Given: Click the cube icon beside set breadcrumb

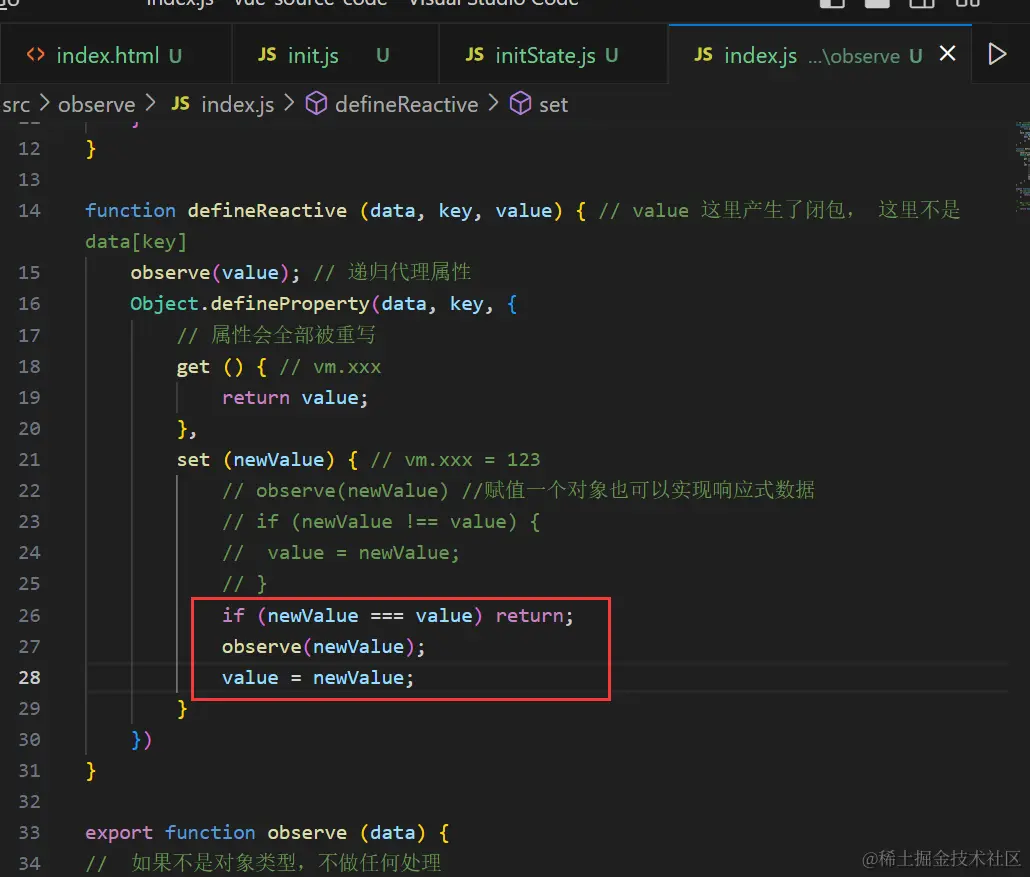Looking at the screenshot, I should [x=520, y=104].
